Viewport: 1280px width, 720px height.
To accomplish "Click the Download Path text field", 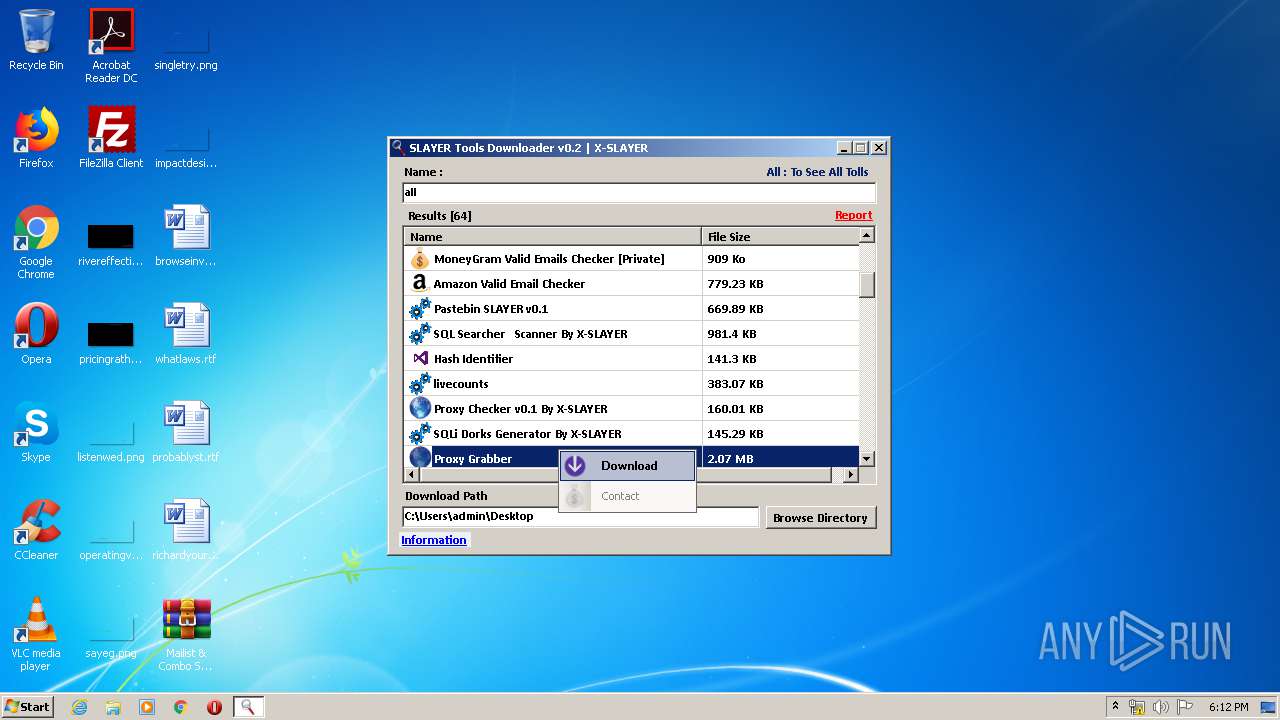I will click(581, 517).
